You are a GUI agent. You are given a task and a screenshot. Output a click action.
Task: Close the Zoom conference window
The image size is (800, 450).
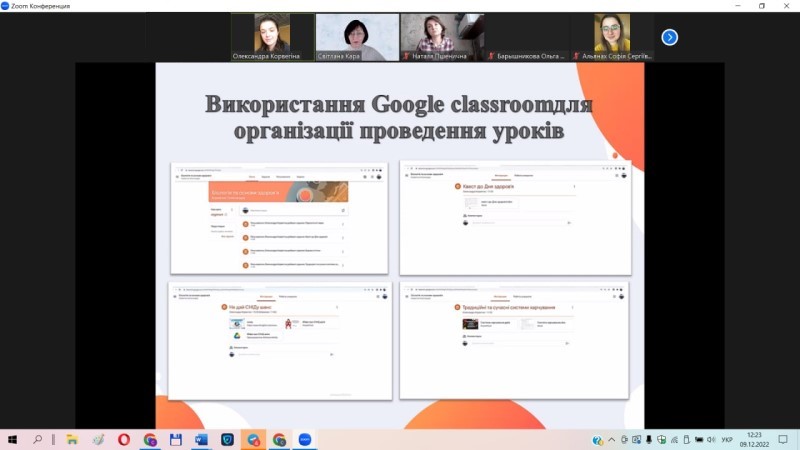[786, 6]
